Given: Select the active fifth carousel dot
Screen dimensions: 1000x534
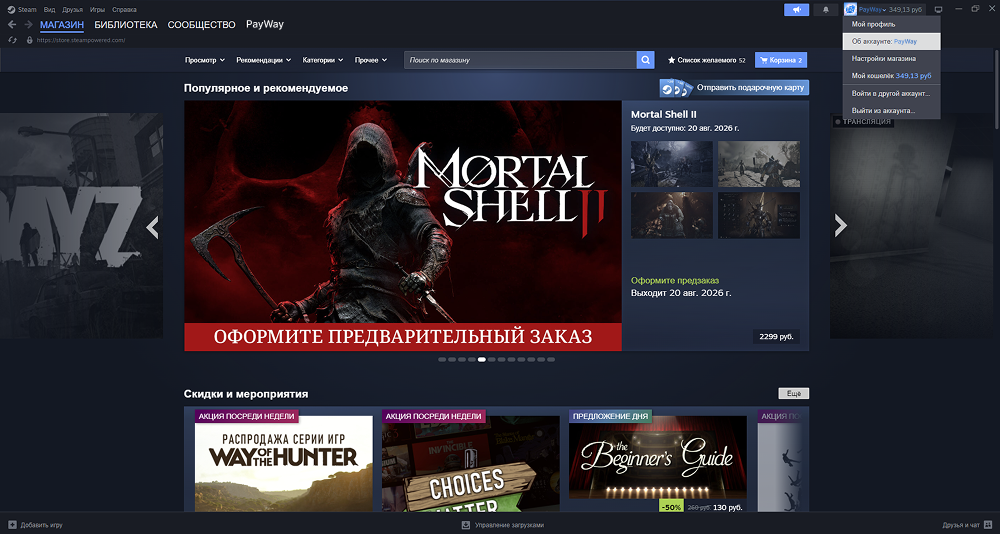Looking at the screenshot, I should [x=482, y=359].
